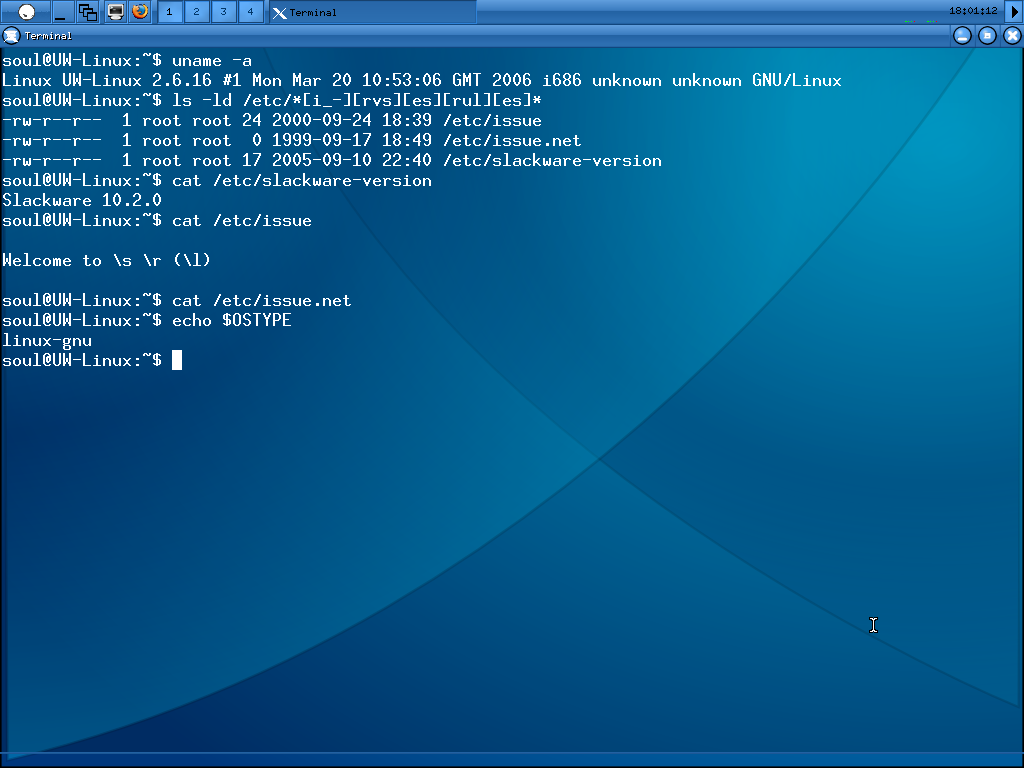
Task: Switch to workspace 3
Action: point(223,12)
